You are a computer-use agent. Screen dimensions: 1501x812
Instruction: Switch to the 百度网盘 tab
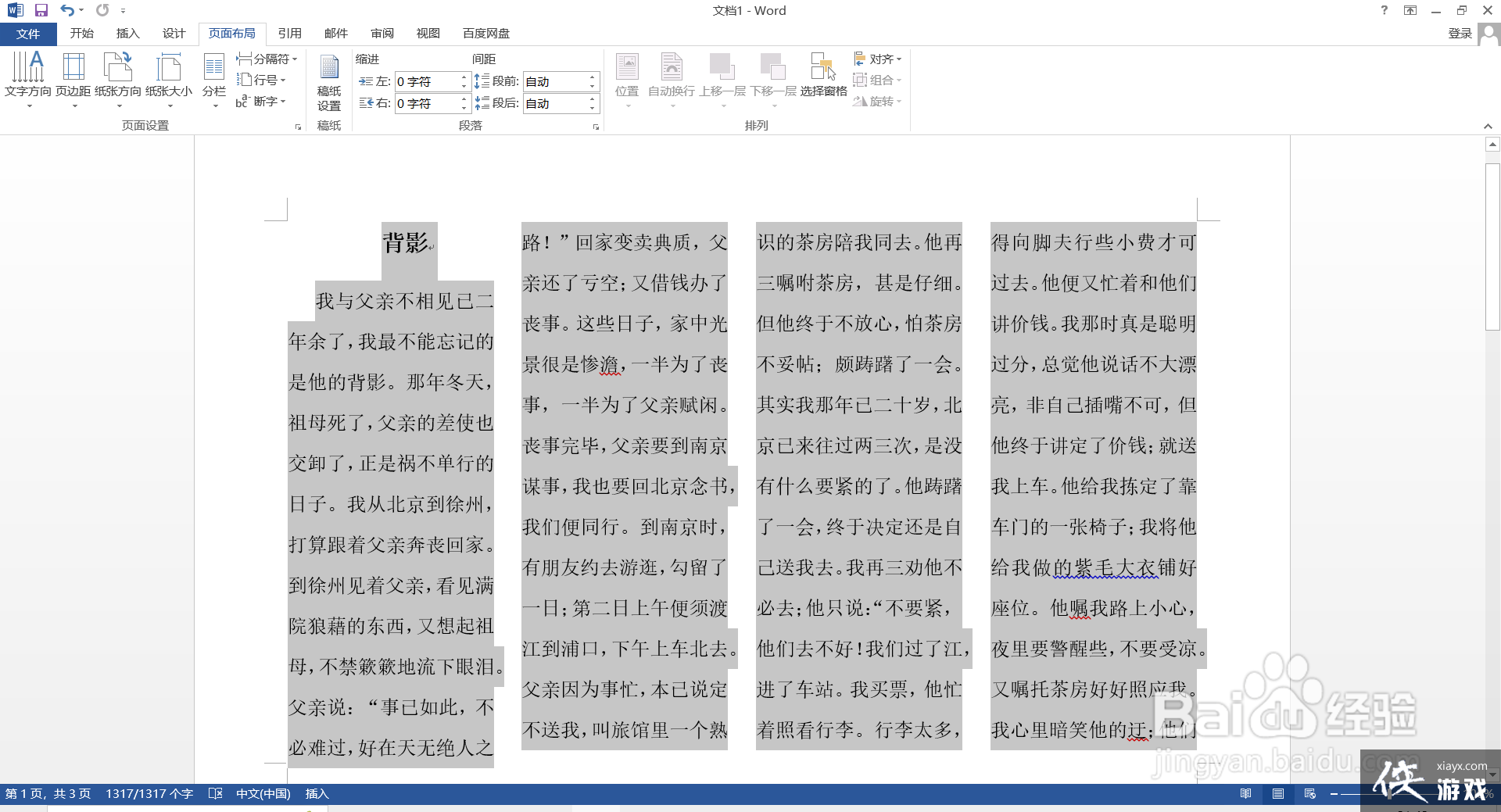[486, 34]
